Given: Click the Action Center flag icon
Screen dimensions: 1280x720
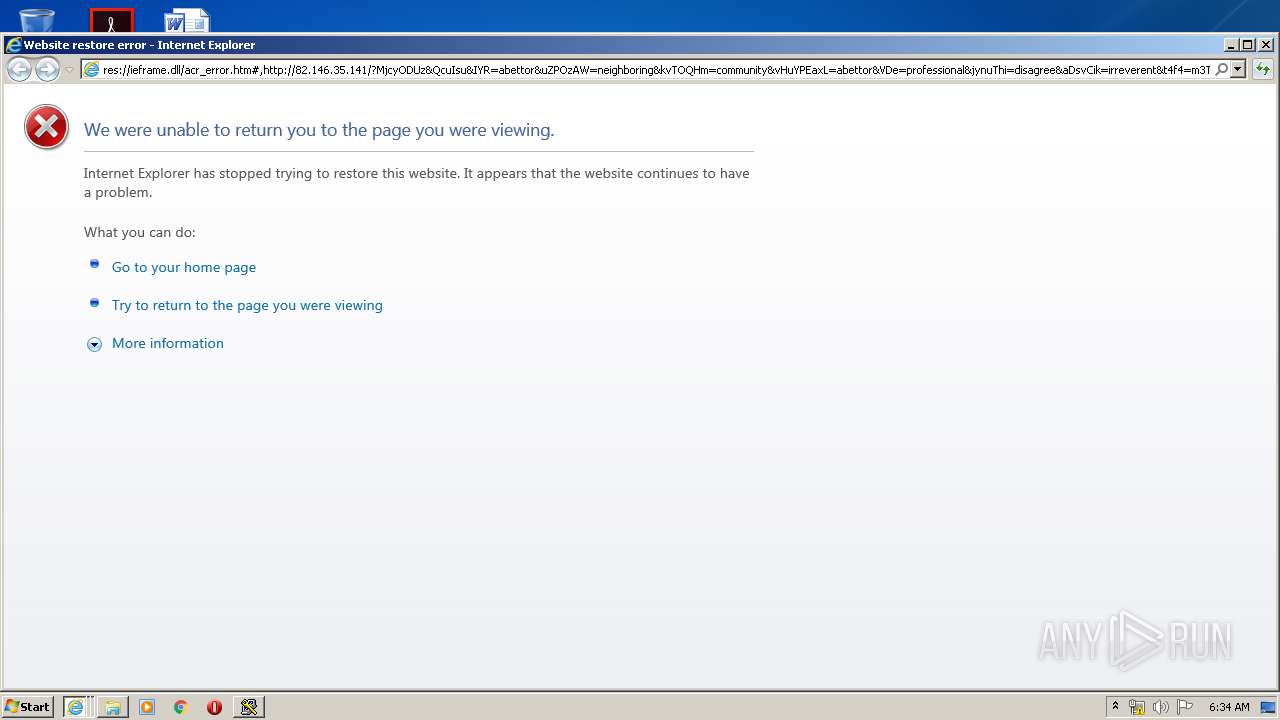Looking at the screenshot, I should coord(1185,707).
